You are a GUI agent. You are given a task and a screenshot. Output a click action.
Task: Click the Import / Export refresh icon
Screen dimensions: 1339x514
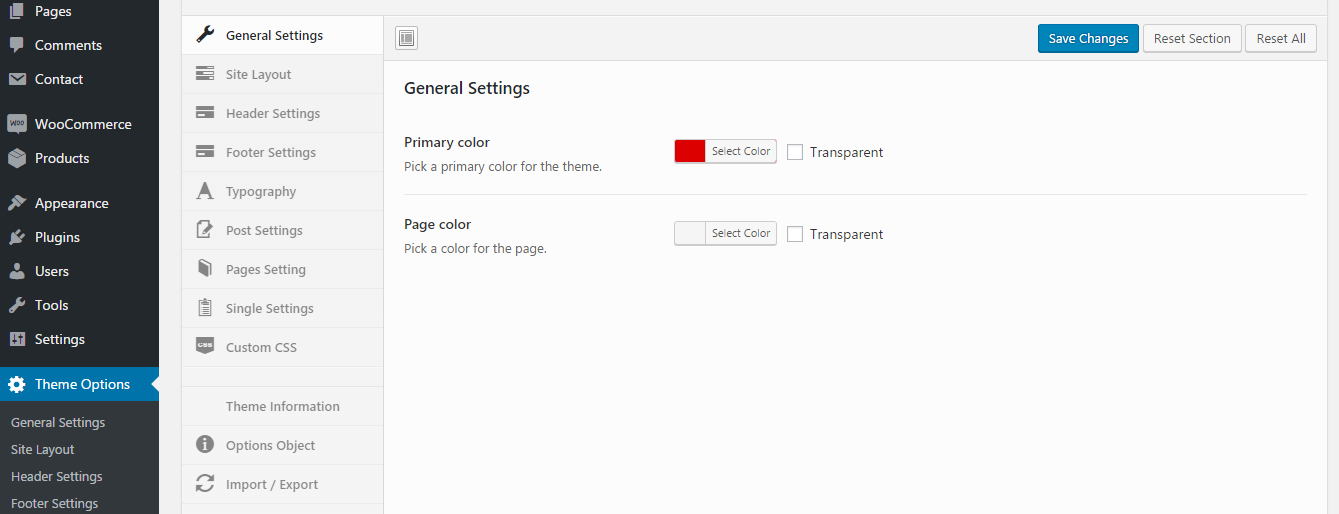(205, 484)
